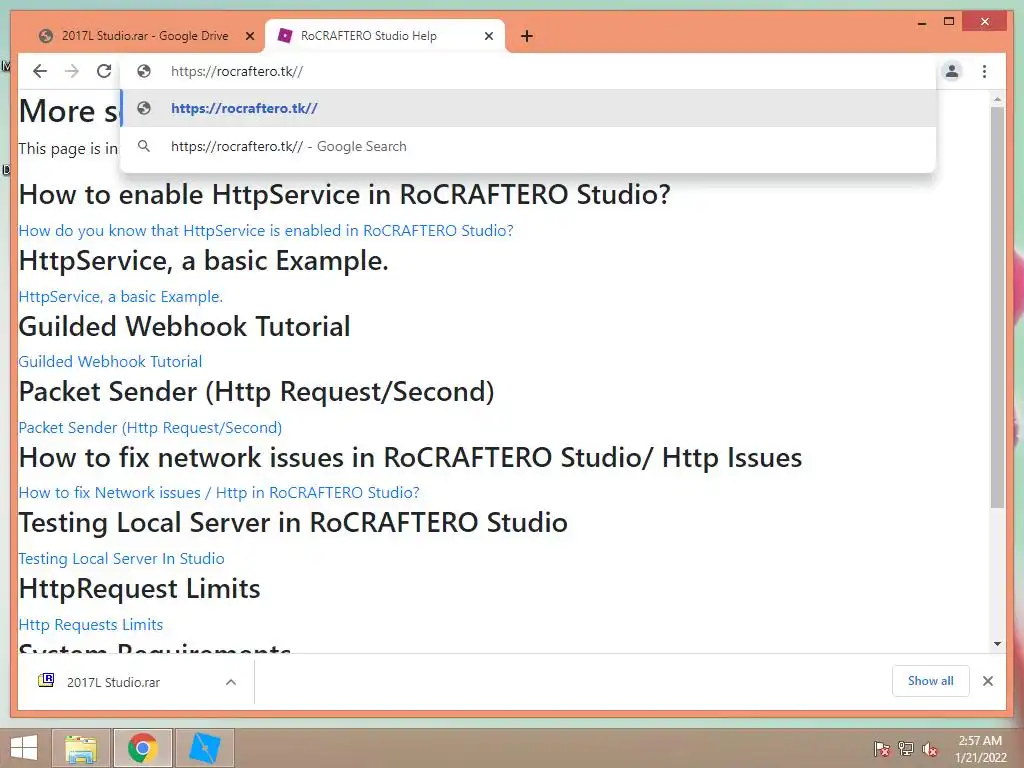Expand options chevron for 2017L Studio.rar download

click(231, 682)
